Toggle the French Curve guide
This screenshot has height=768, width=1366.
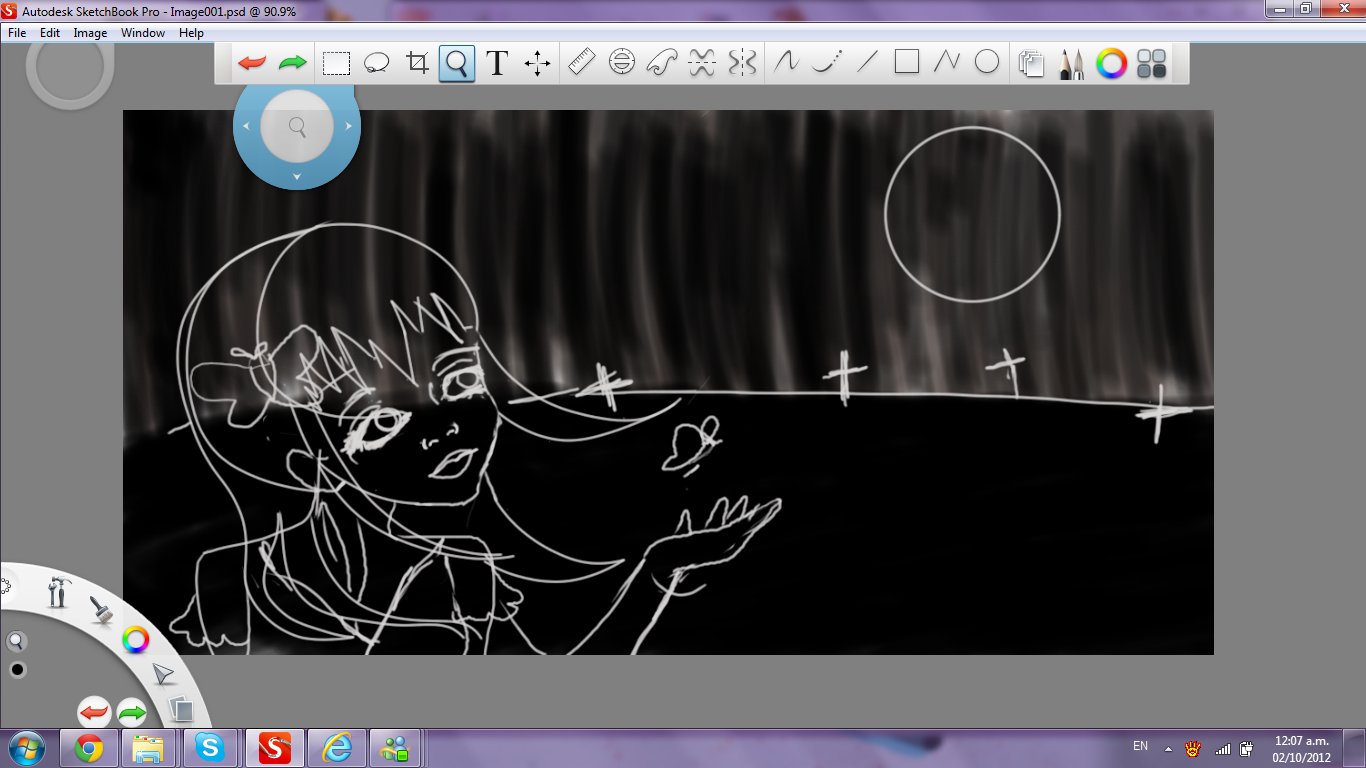coord(662,63)
